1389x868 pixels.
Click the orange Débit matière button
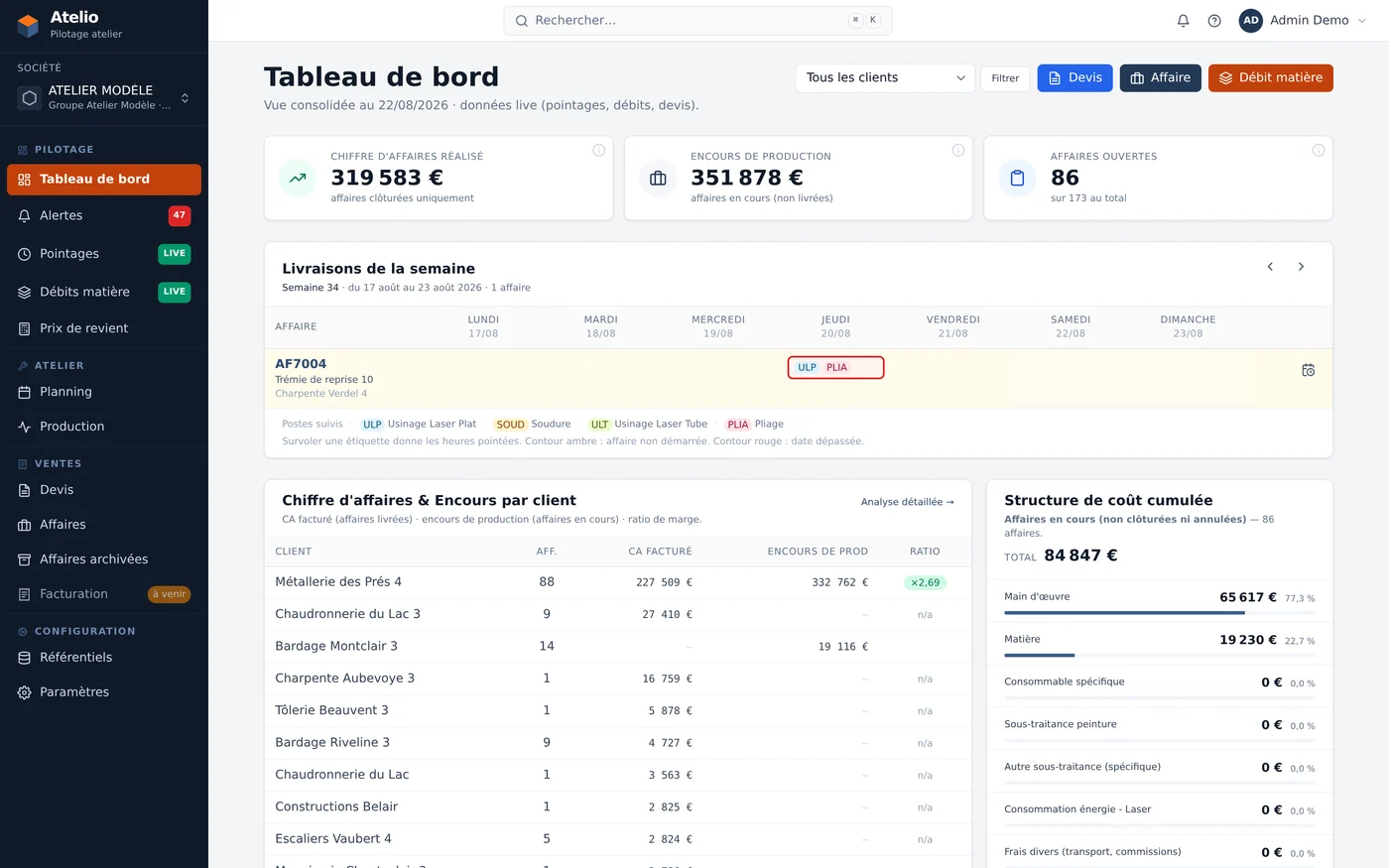(x=1271, y=78)
